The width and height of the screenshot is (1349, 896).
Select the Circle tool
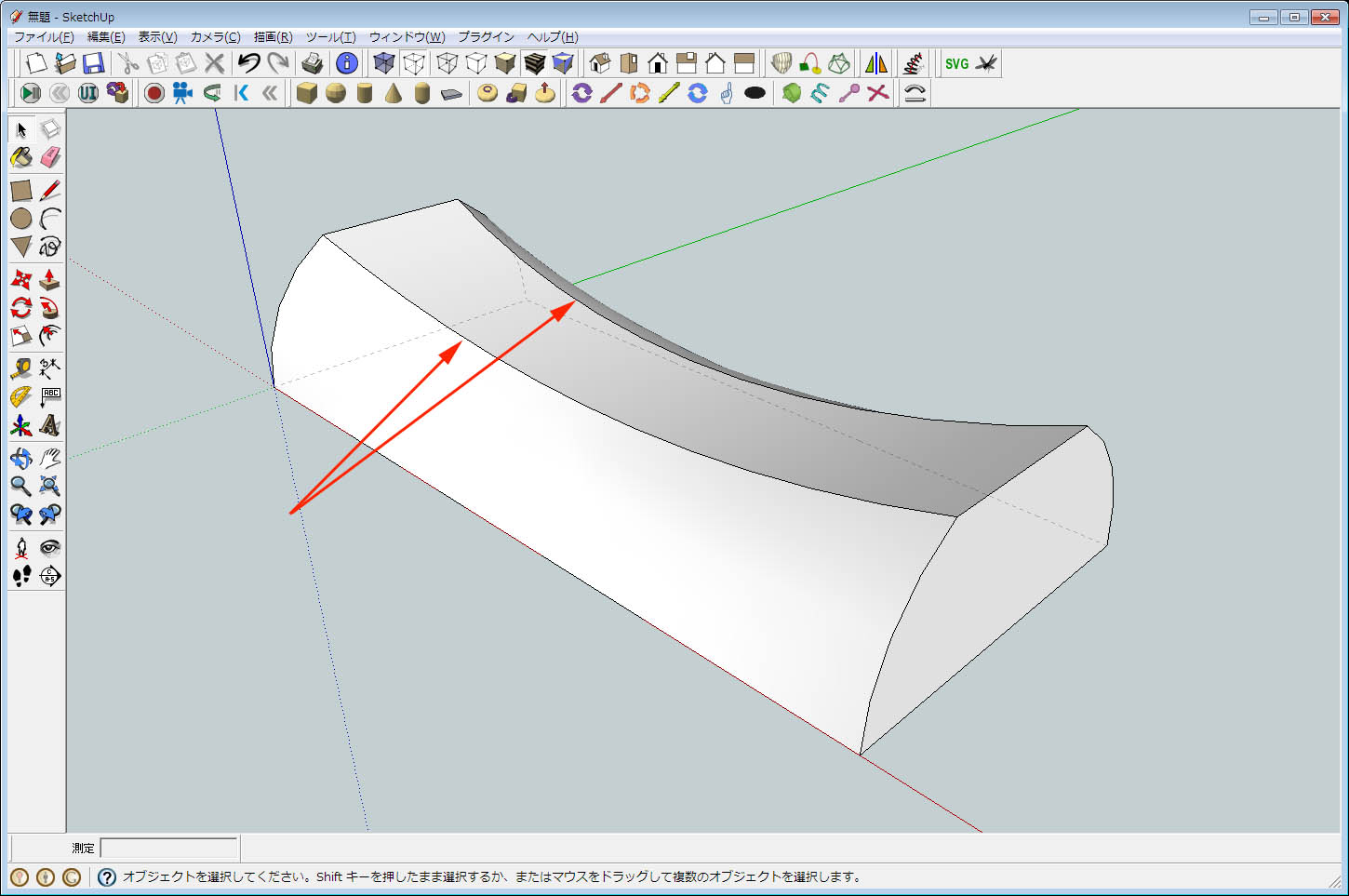point(21,219)
